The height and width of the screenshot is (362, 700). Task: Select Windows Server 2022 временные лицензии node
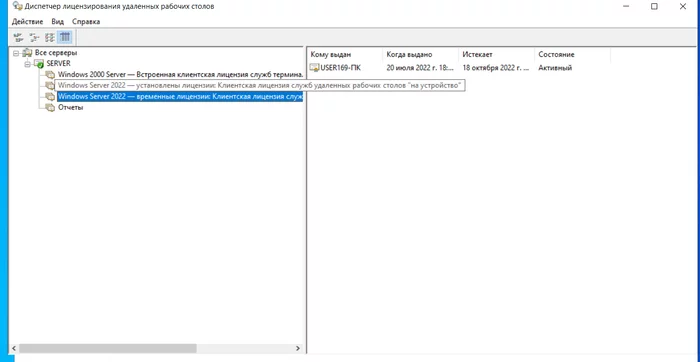tap(180, 96)
